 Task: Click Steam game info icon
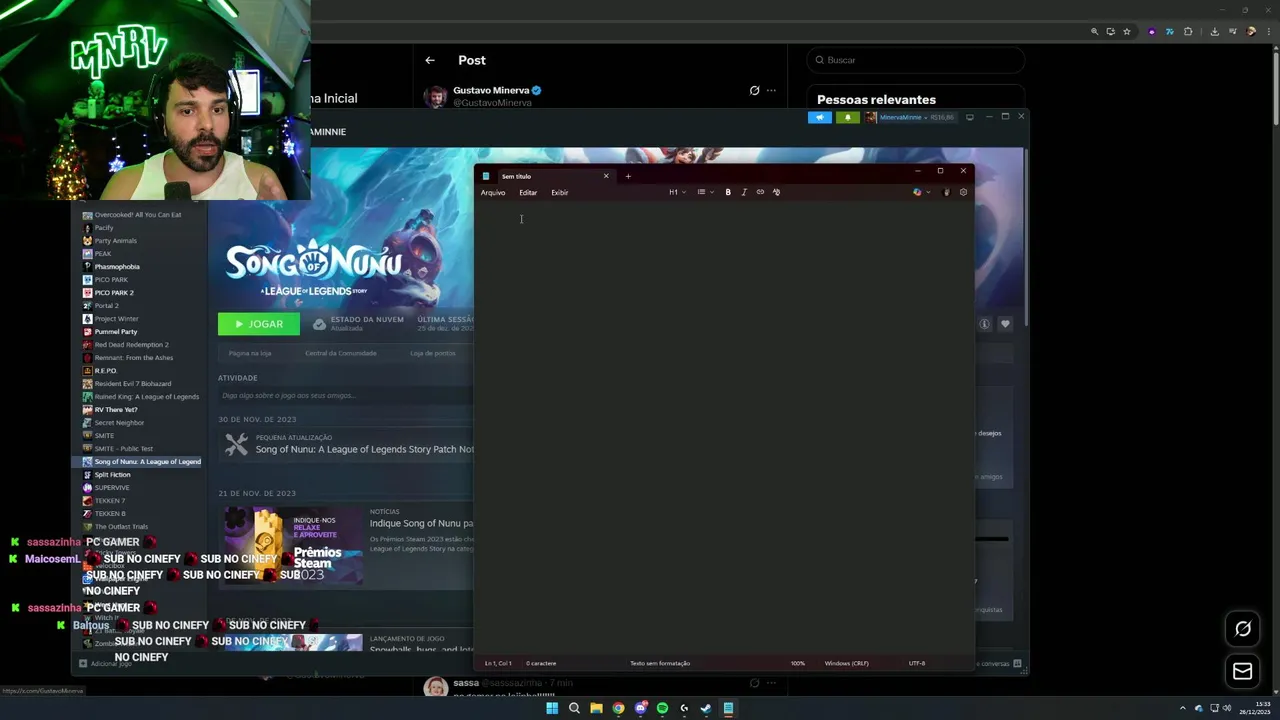(984, 324)
